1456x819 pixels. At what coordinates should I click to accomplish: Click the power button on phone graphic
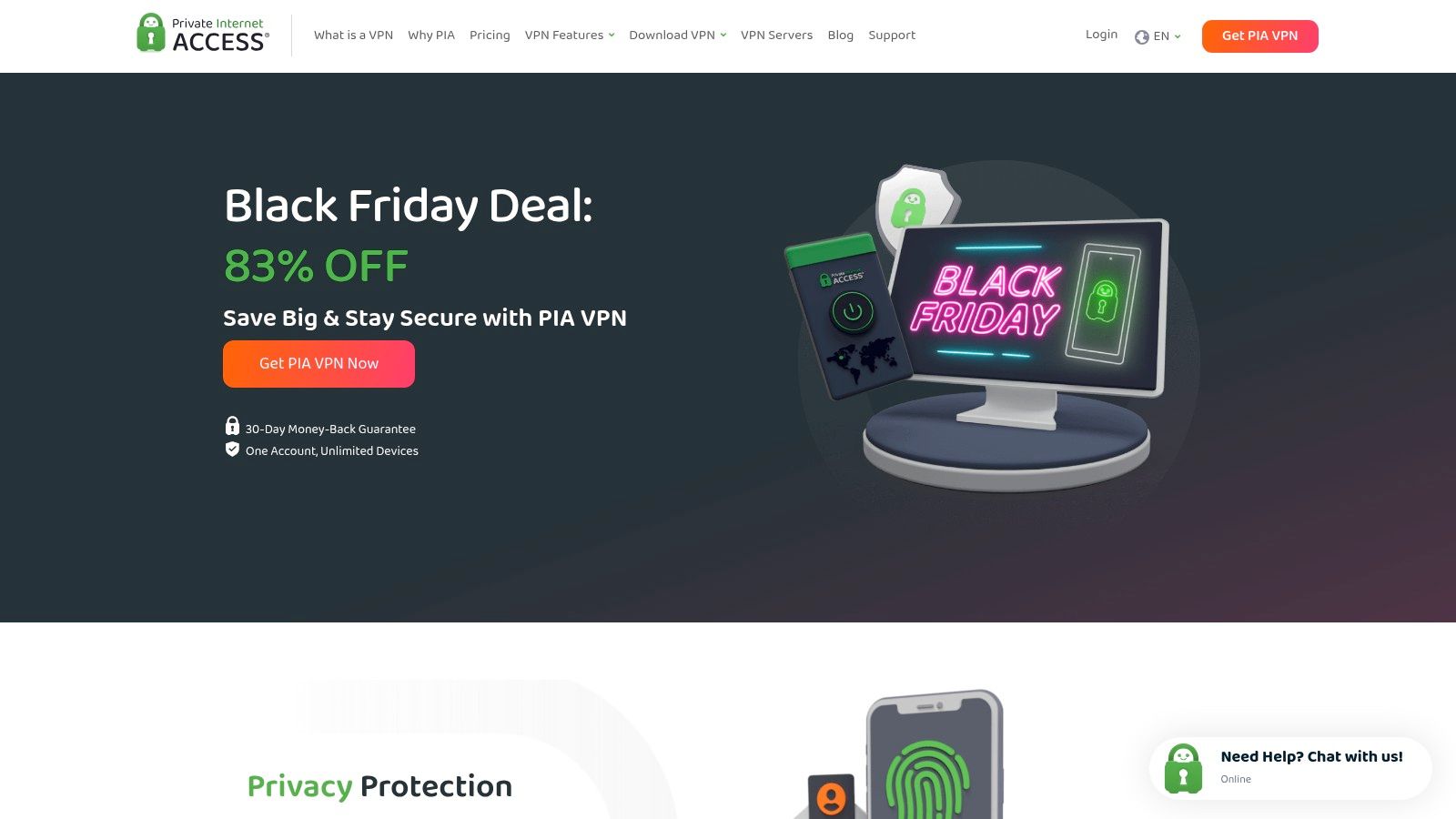point(852,312)
